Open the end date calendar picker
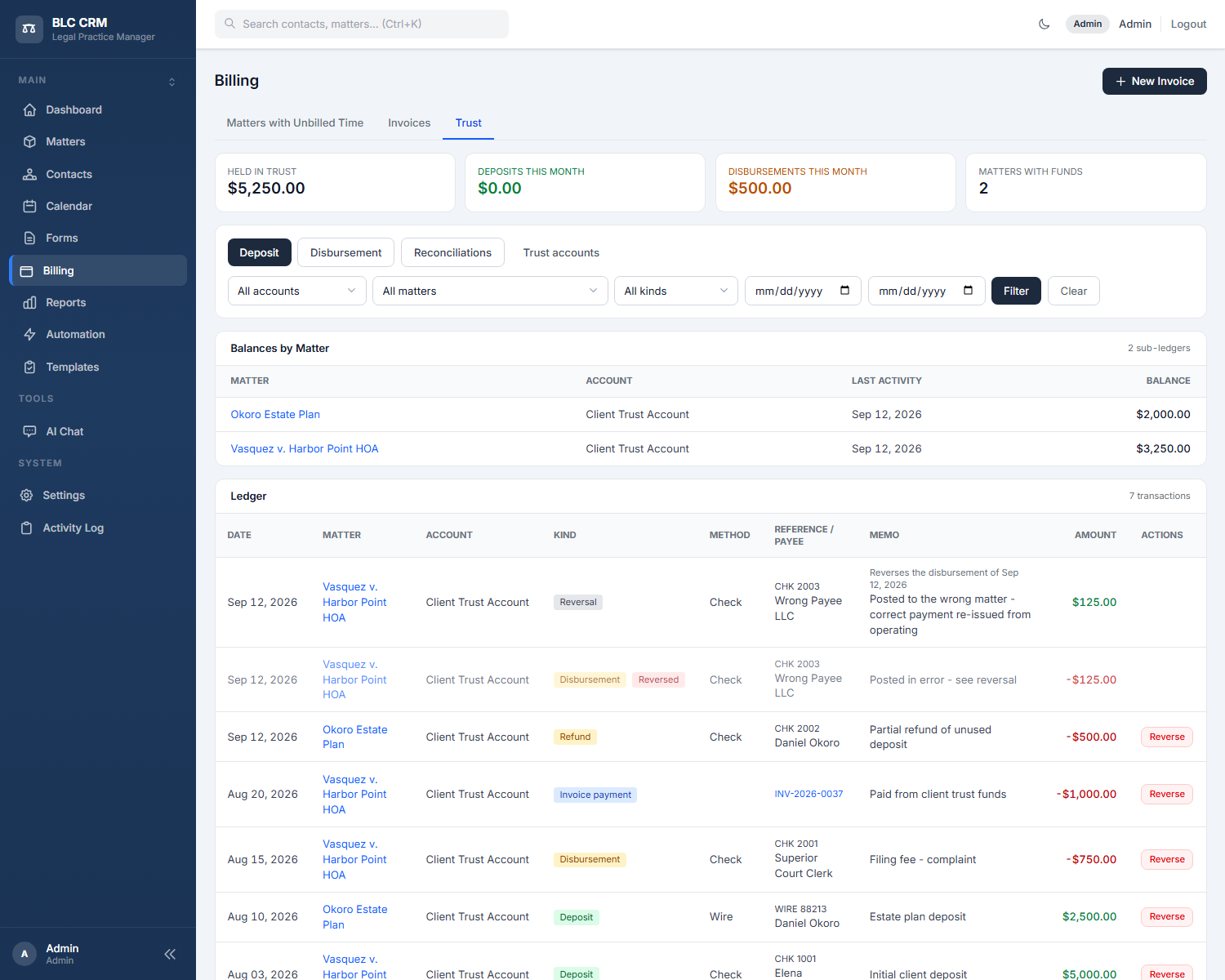Image resolution: width=1225 pixels, height=980 pixels. pos(968,290)
